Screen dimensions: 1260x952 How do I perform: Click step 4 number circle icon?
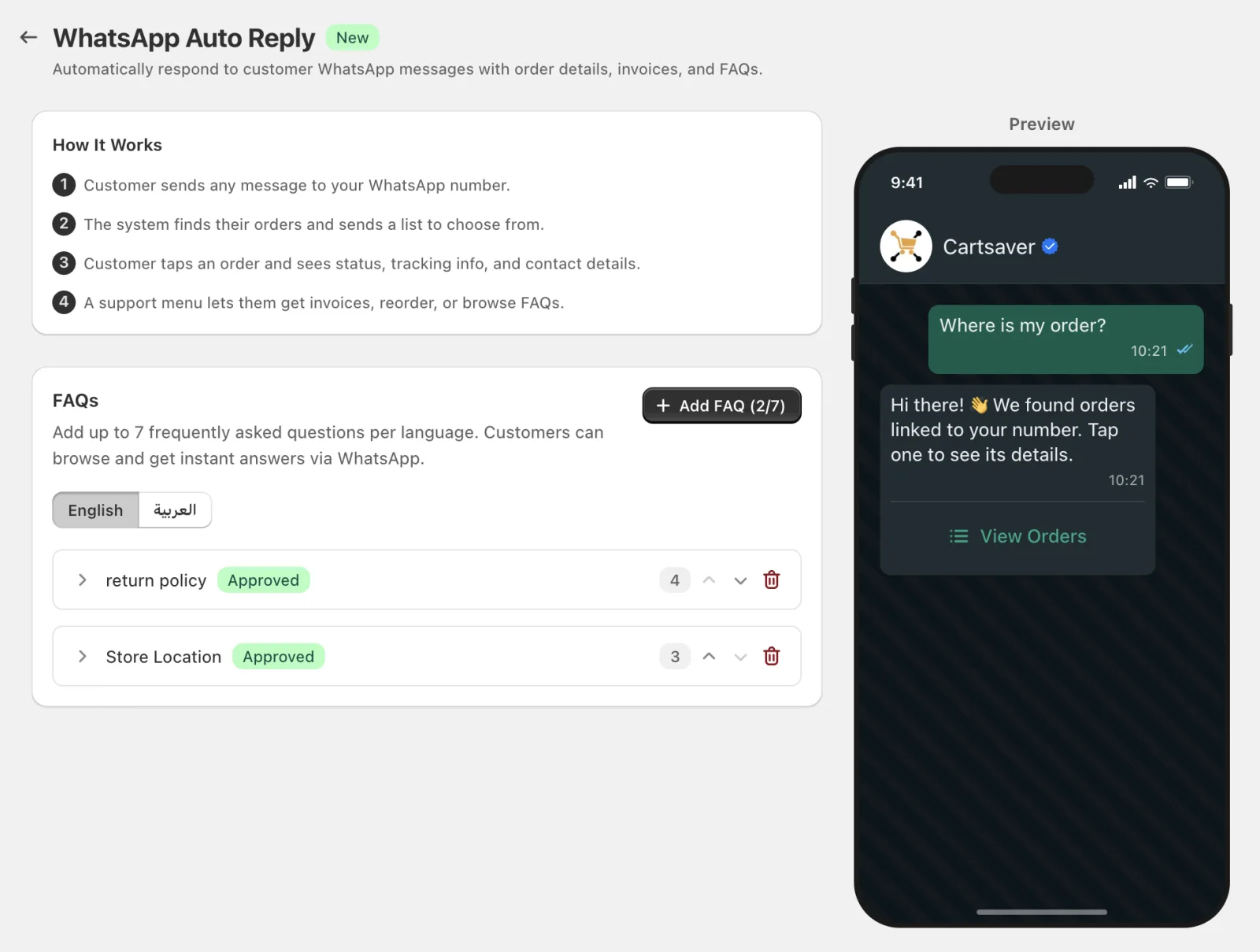64,302
